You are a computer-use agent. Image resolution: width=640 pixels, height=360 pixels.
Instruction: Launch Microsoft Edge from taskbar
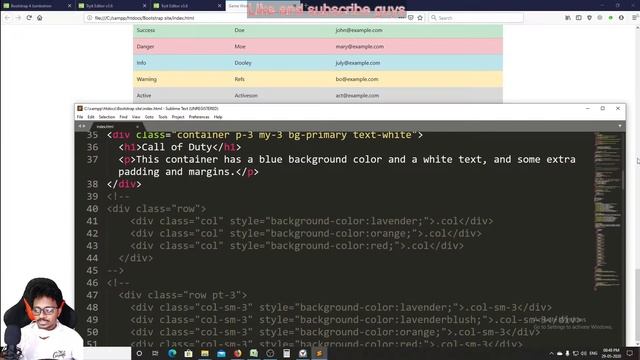(172, 353)
